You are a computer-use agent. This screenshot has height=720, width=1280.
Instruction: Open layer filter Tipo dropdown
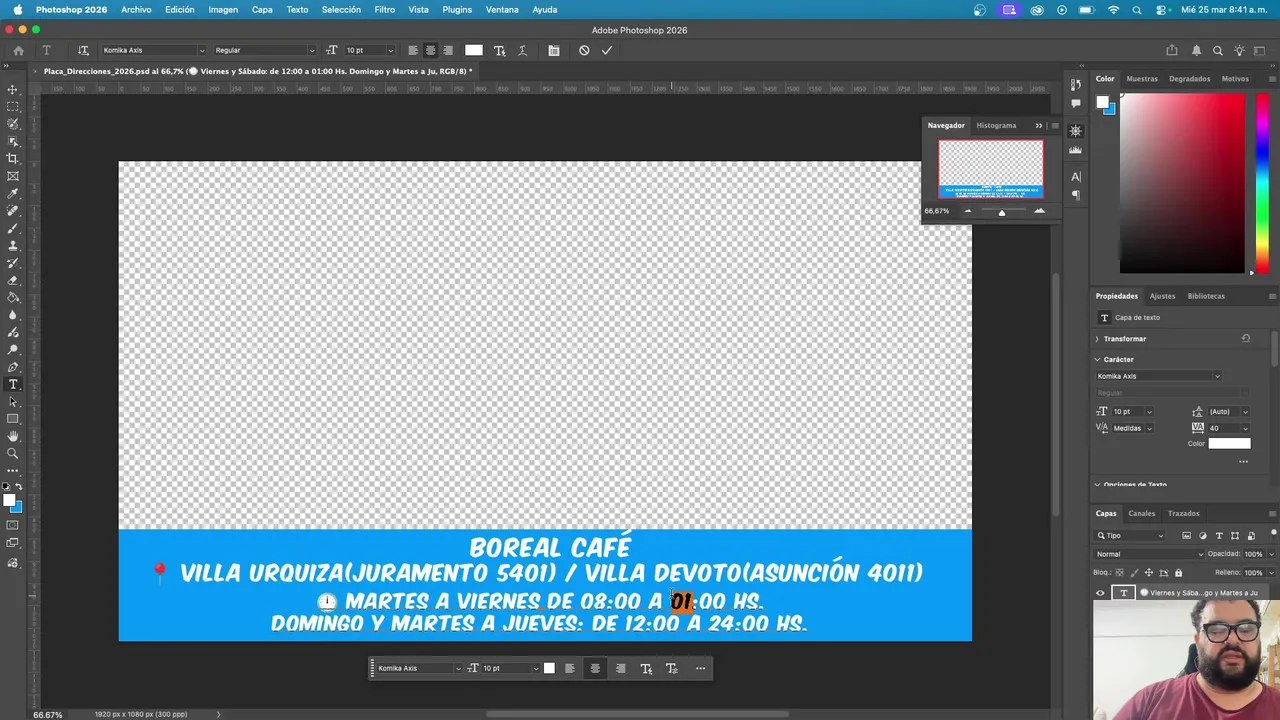[x=1131, y=536]
